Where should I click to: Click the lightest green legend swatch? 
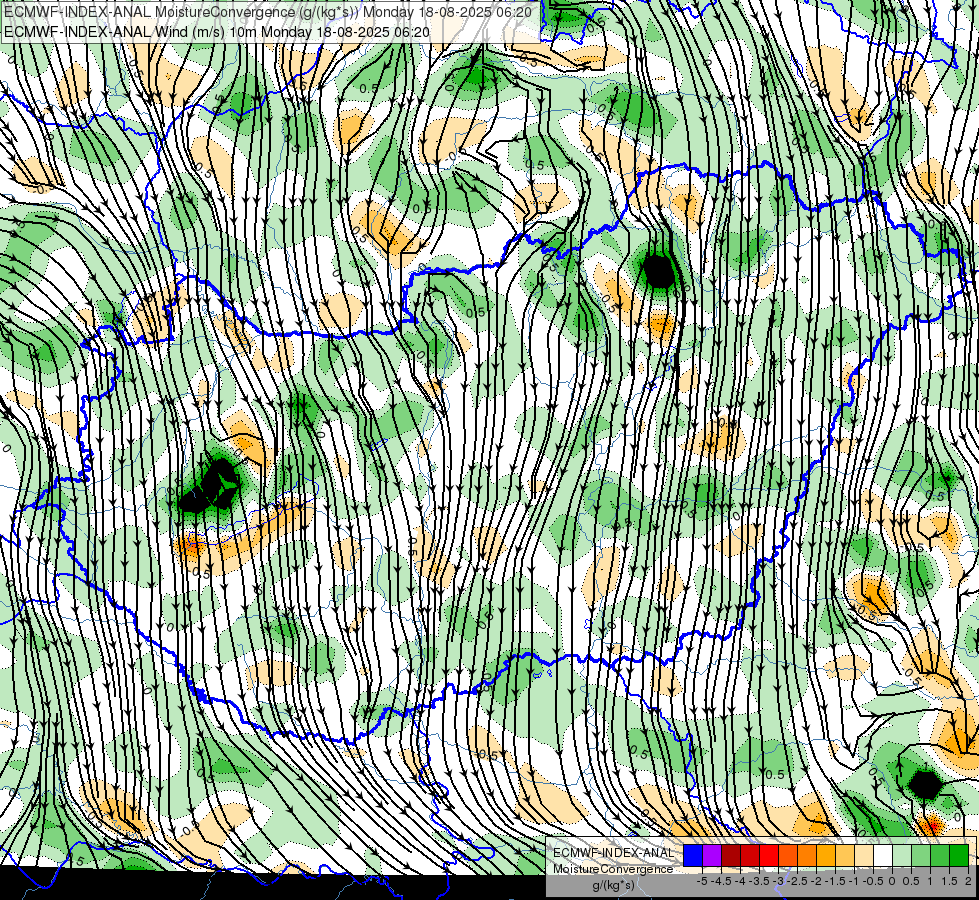tap(902, 855)
